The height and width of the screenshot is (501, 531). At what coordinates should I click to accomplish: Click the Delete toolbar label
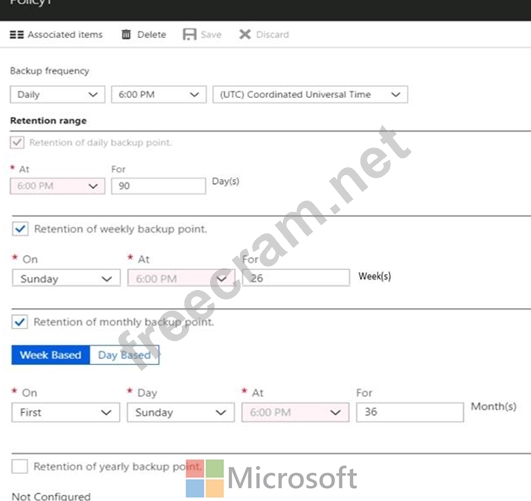point(152,35)
